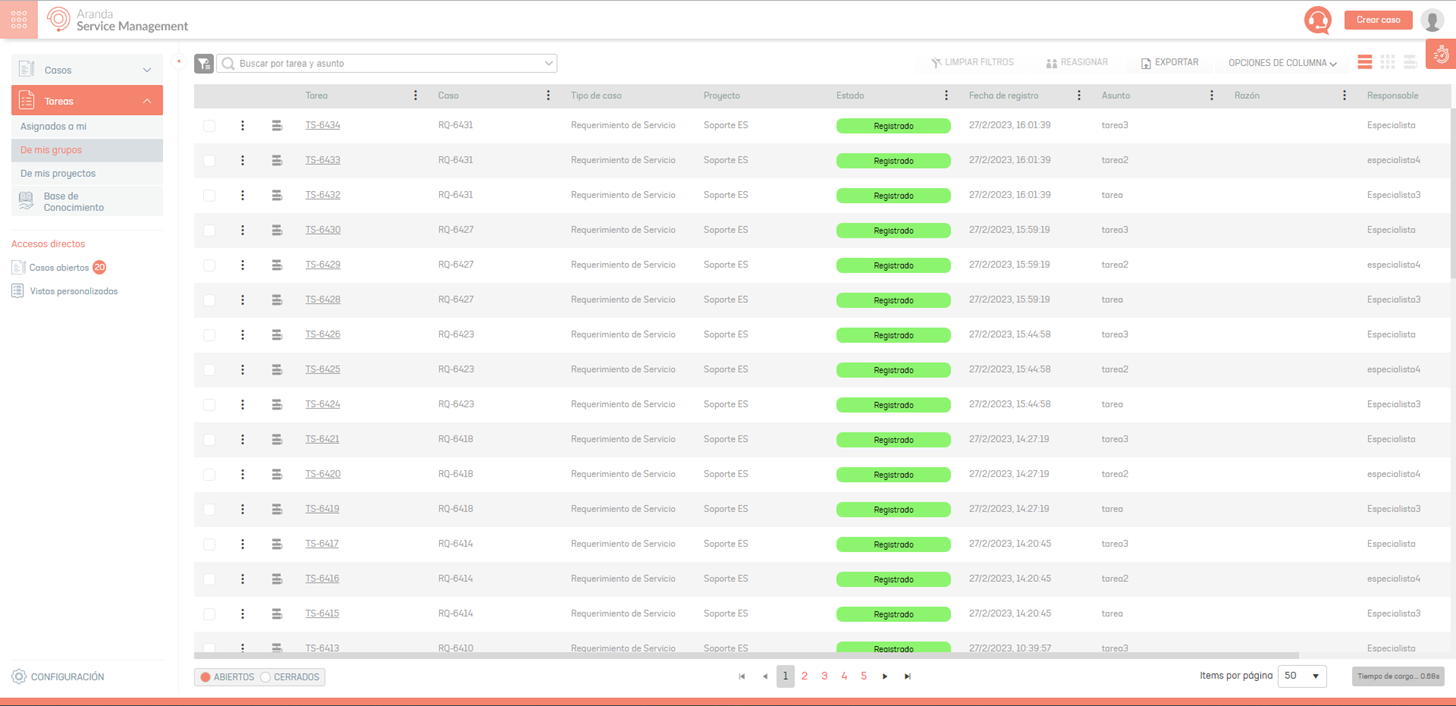The width and height of the screenshot is (1456, 706).
Task: Switch to list view layout icon
Action: pos(1364,62)
